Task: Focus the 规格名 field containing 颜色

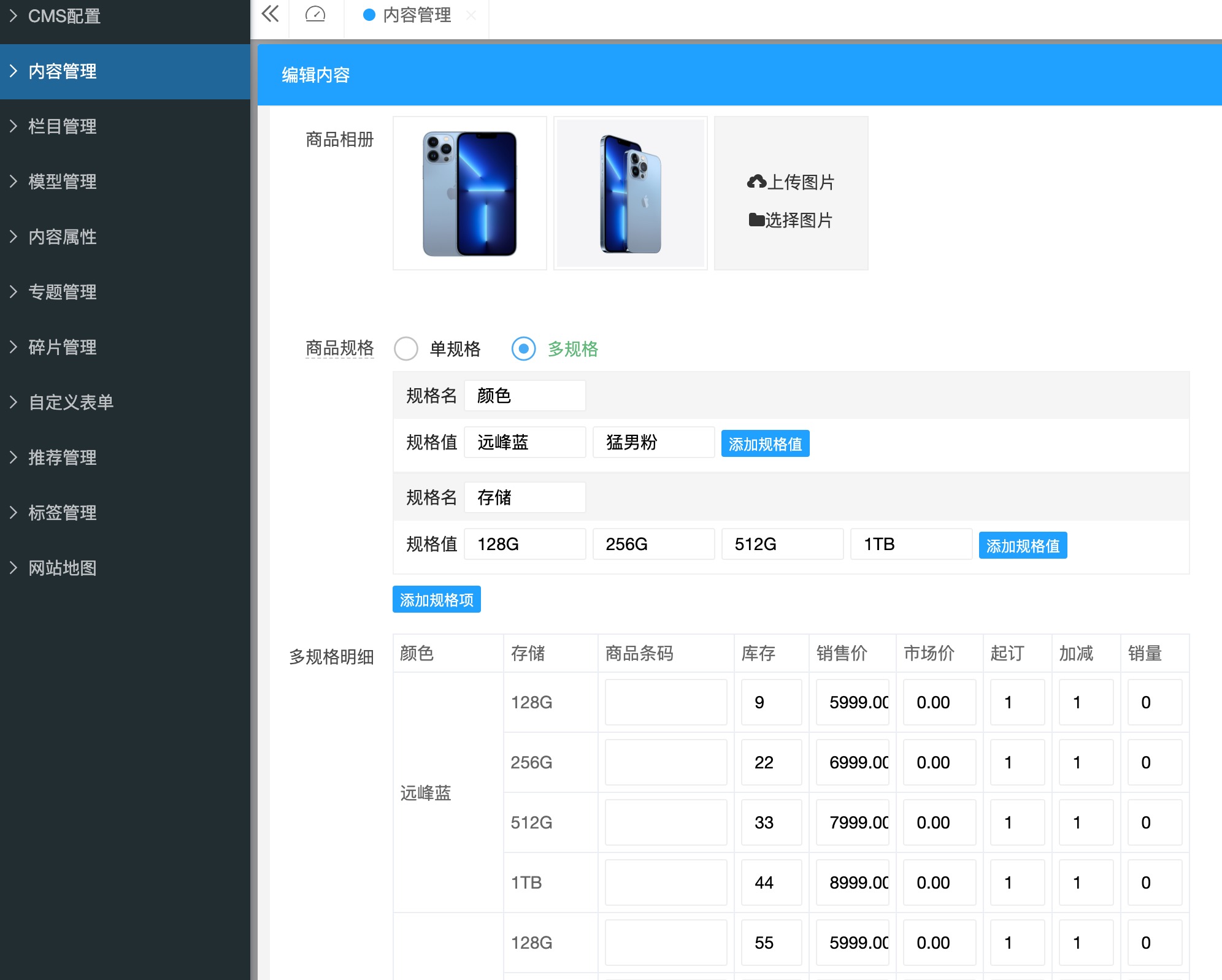Action: (525, 396)
